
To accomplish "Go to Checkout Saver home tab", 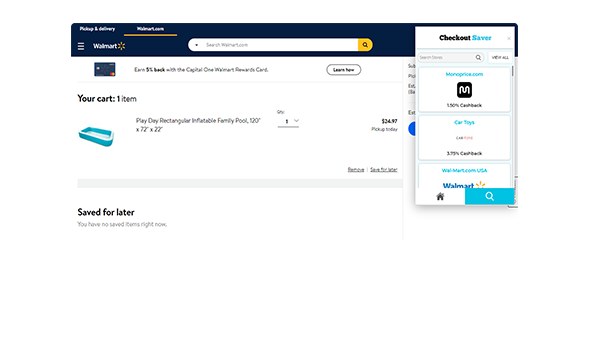I will pyautogui.click(x=440, y=196).
